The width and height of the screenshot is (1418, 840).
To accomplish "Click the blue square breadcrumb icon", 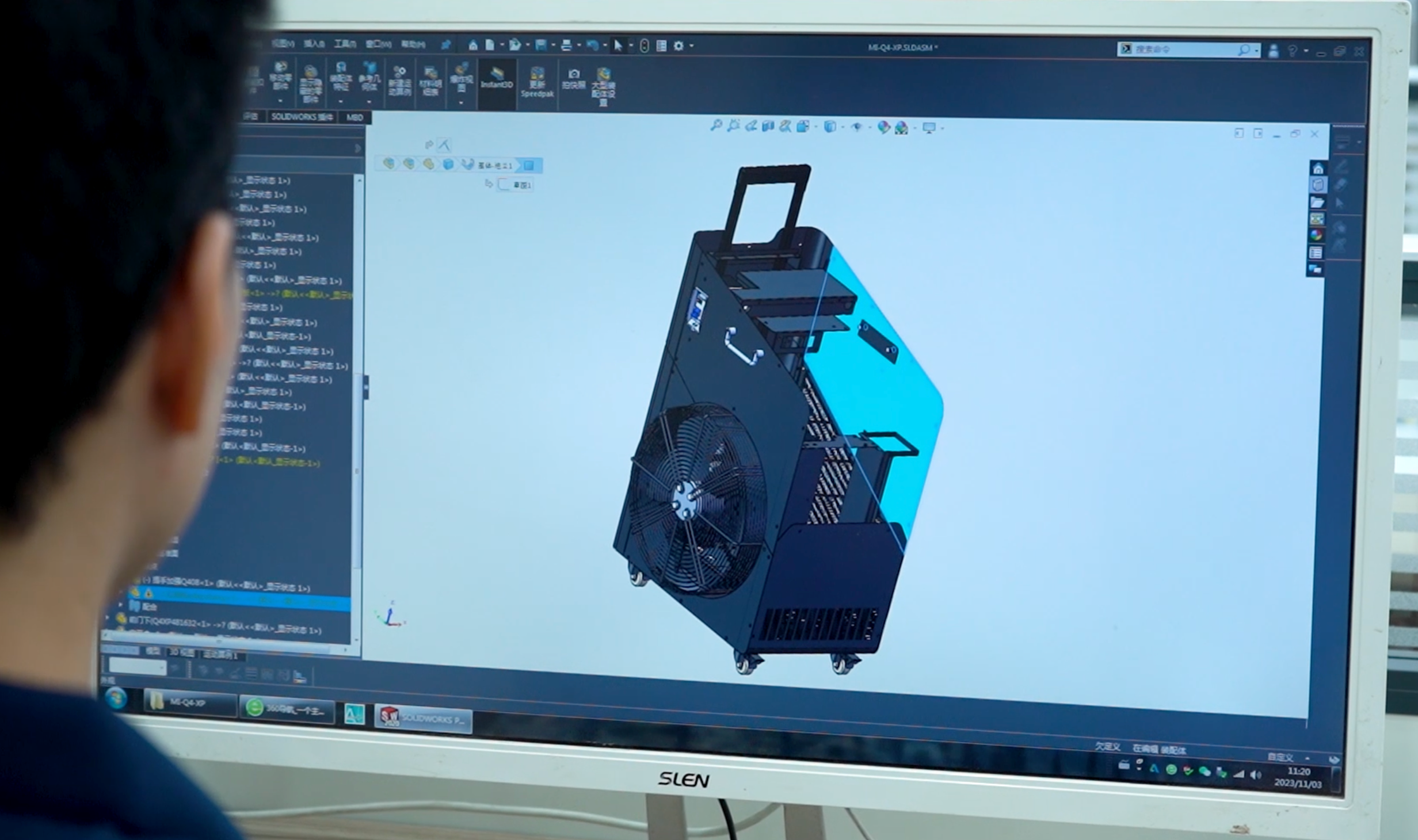I will pos(528,166).
